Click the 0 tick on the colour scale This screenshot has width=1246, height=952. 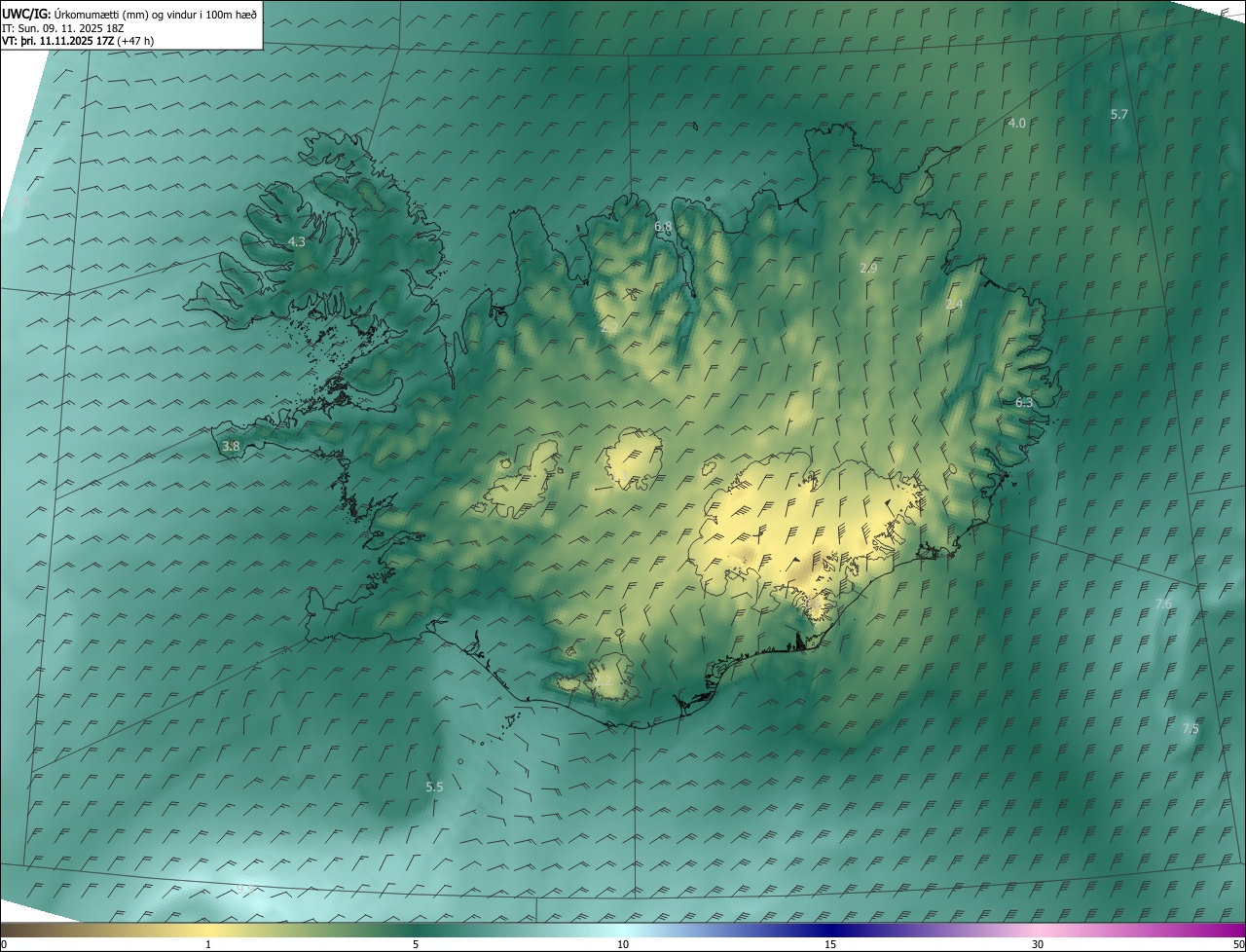click(4, 944)
